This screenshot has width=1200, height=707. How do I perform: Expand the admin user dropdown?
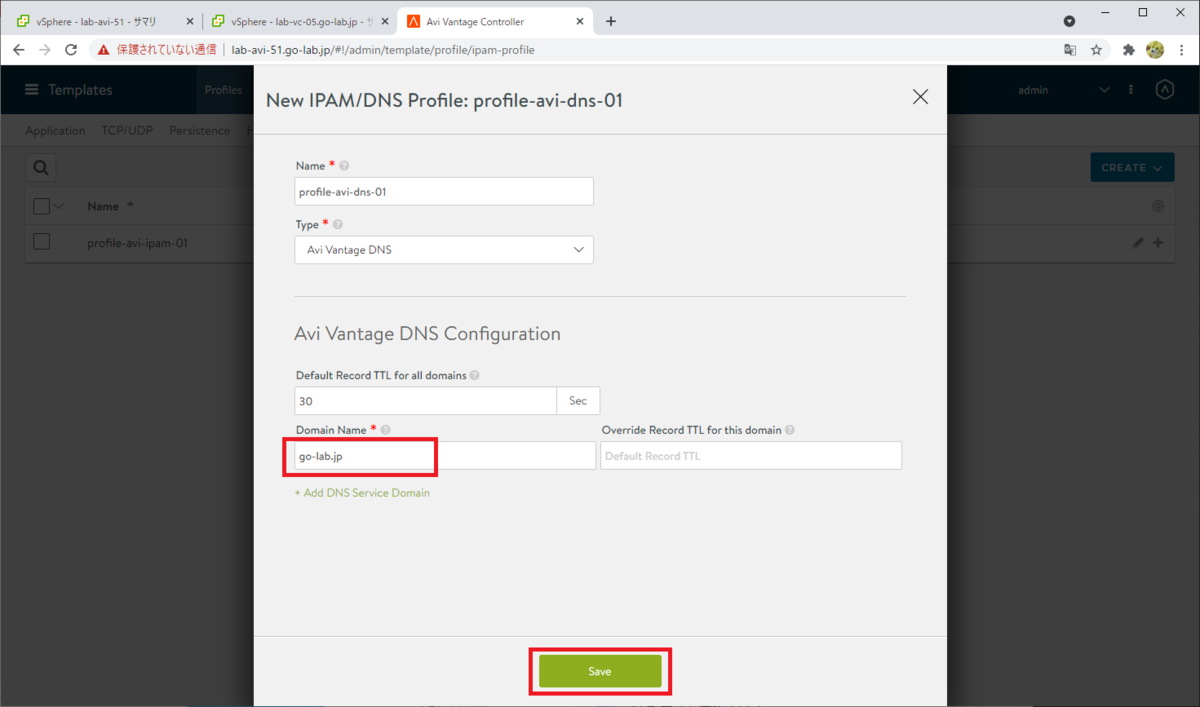point(1104,90)
